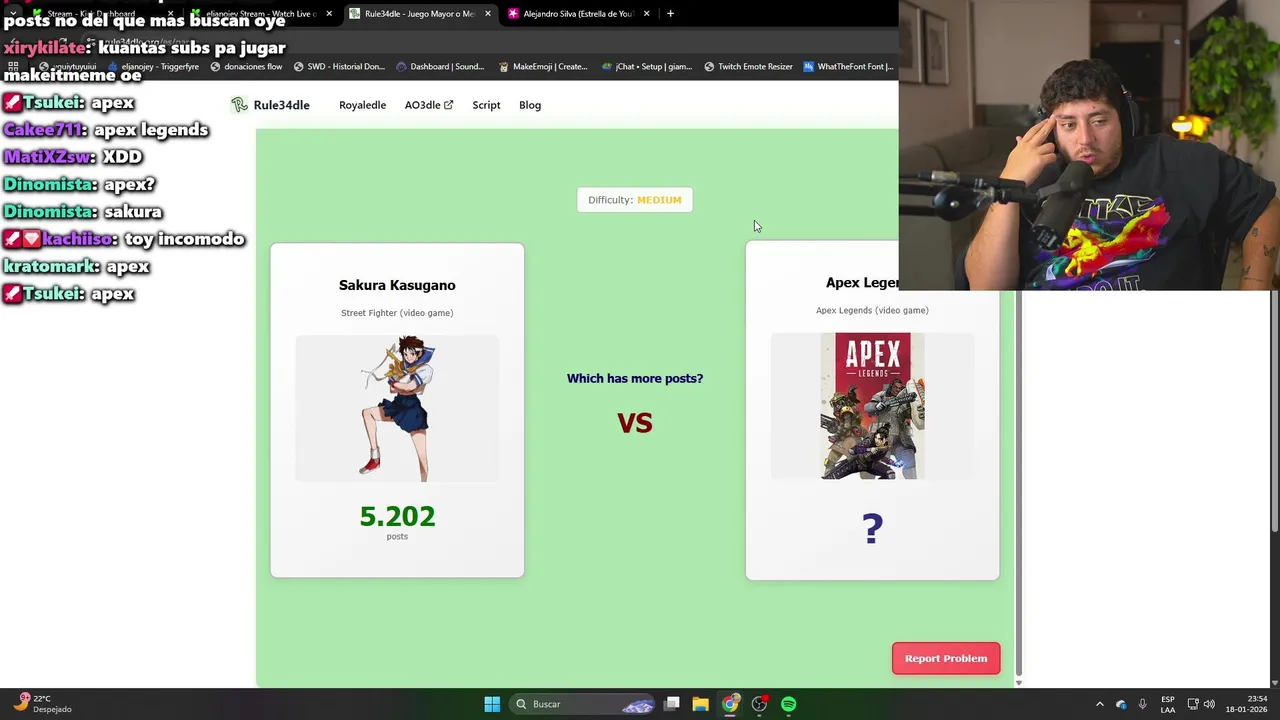
Task: Open the jChat - Setup bookmark
Action: click(646, 67)
